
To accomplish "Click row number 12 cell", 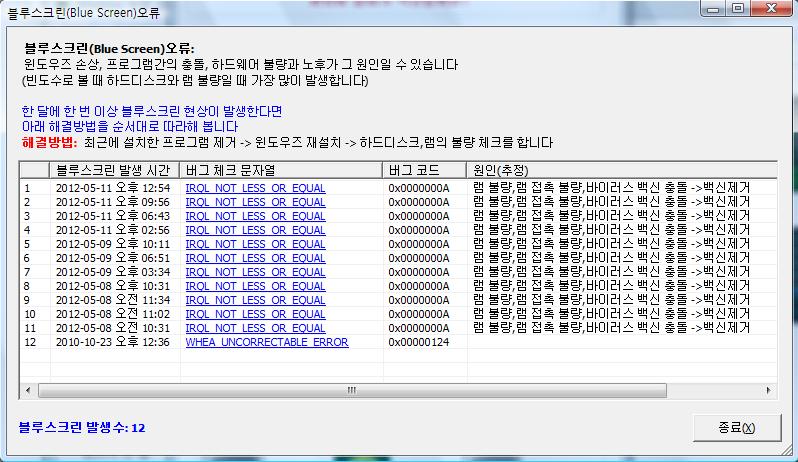I will pyautogui.click(x=31, y=342).
